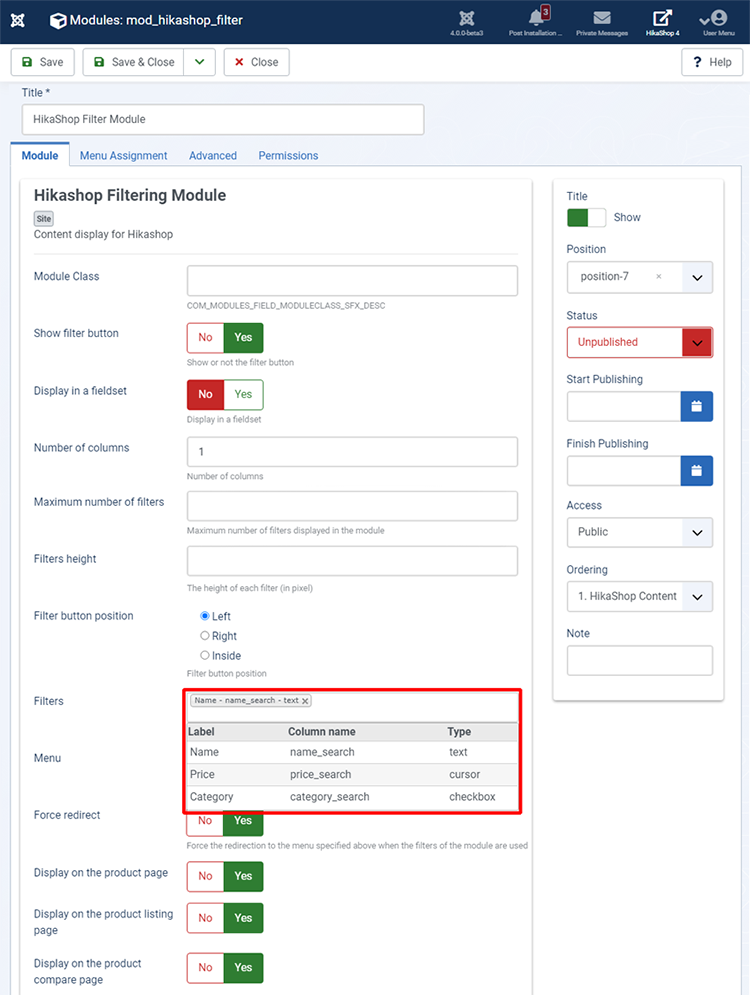Image resolution: width=750 pixels, height=995 pixels.
Task: Click the cursor type cell
Action: pos(464,774)
